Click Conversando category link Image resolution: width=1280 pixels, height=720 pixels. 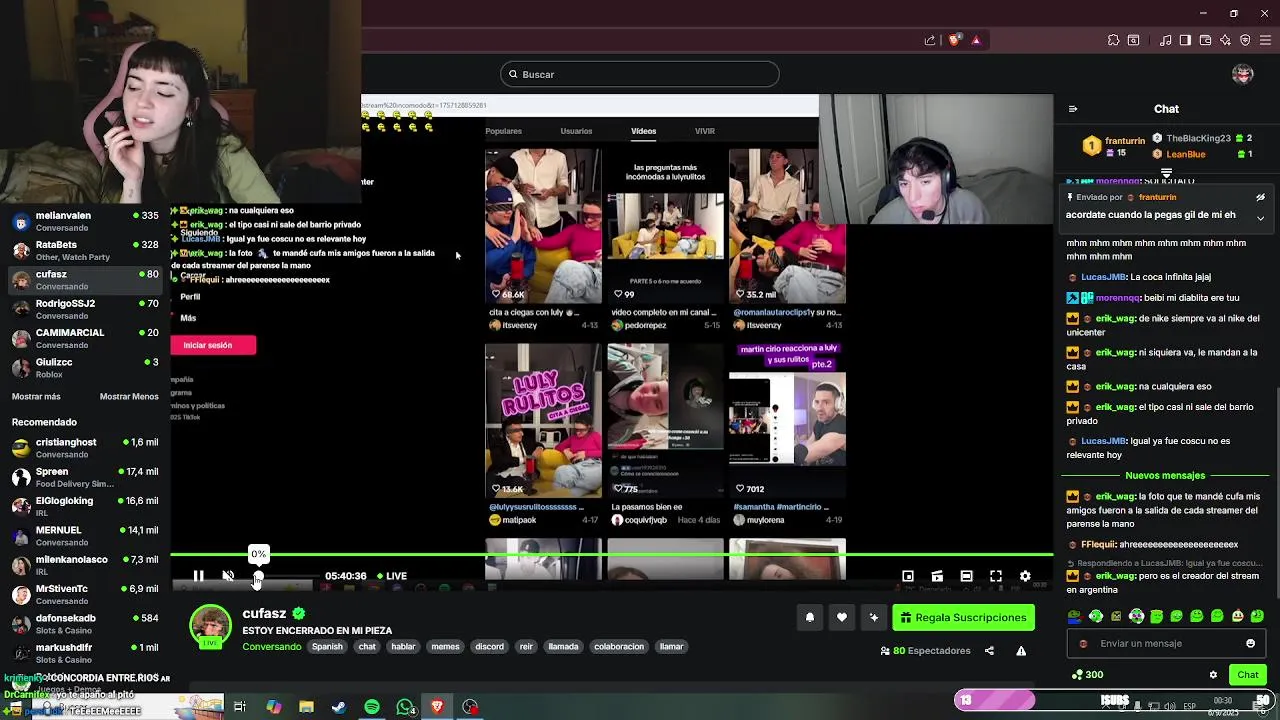pos(271,647)
